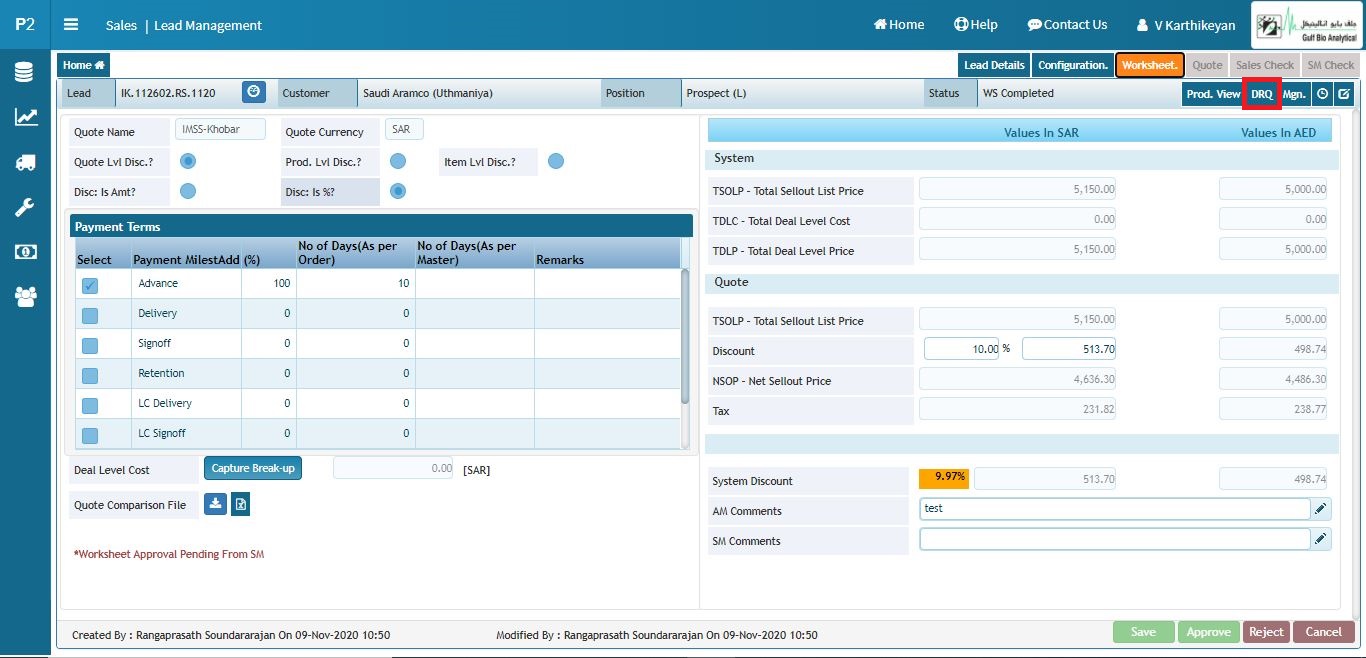Click the Excel icon for quote comparison
This screenshot has height=658, width=1366.
(240, 505)
